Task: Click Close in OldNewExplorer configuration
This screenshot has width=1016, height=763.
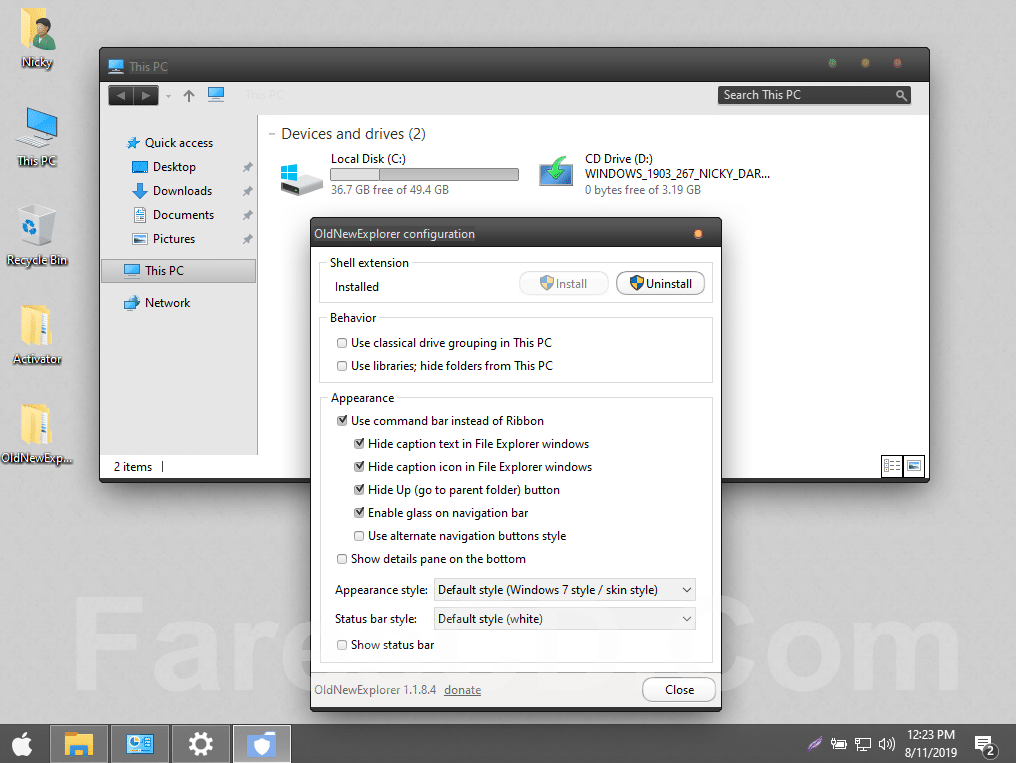Action: click(x=679, y=690)
